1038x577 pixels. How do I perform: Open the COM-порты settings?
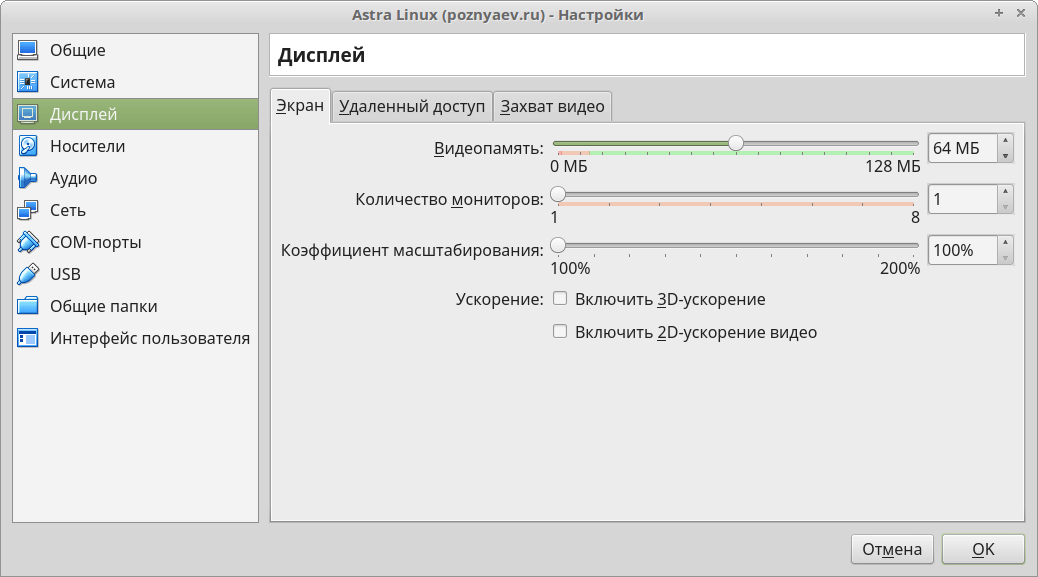tap(135, 242)
